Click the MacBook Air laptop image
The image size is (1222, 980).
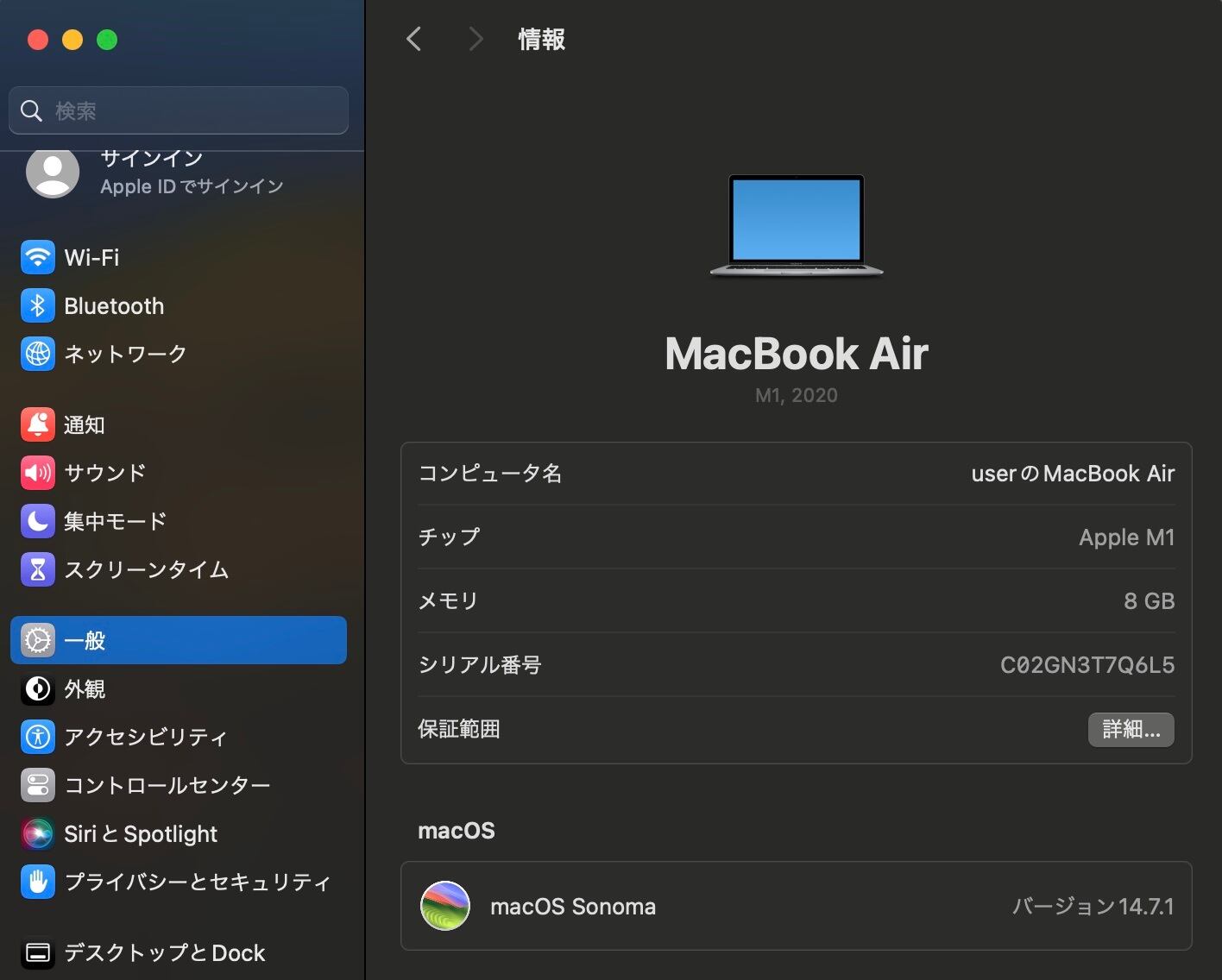point(797,226)
